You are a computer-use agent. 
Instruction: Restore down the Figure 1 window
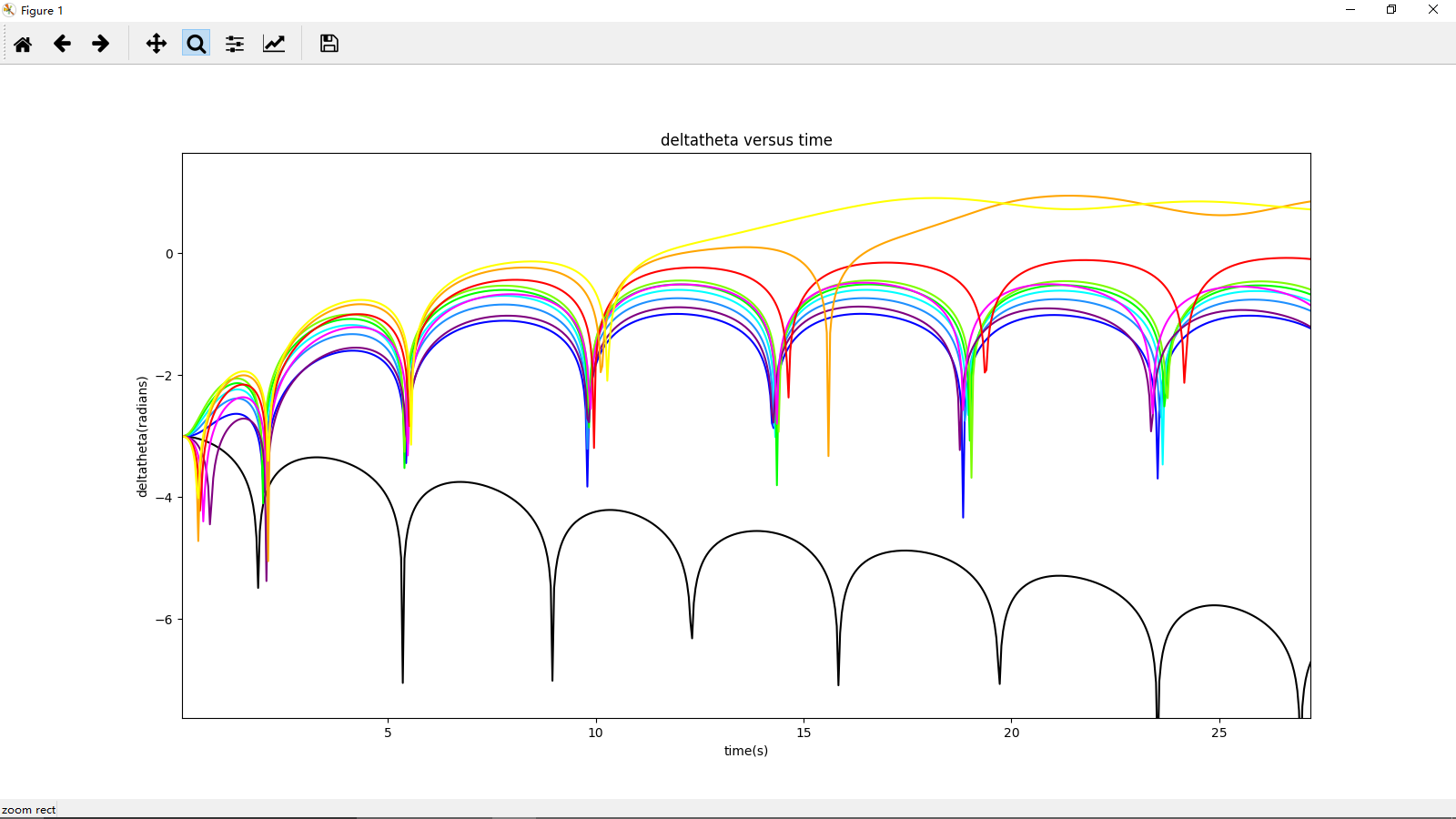coord(1391,10)
